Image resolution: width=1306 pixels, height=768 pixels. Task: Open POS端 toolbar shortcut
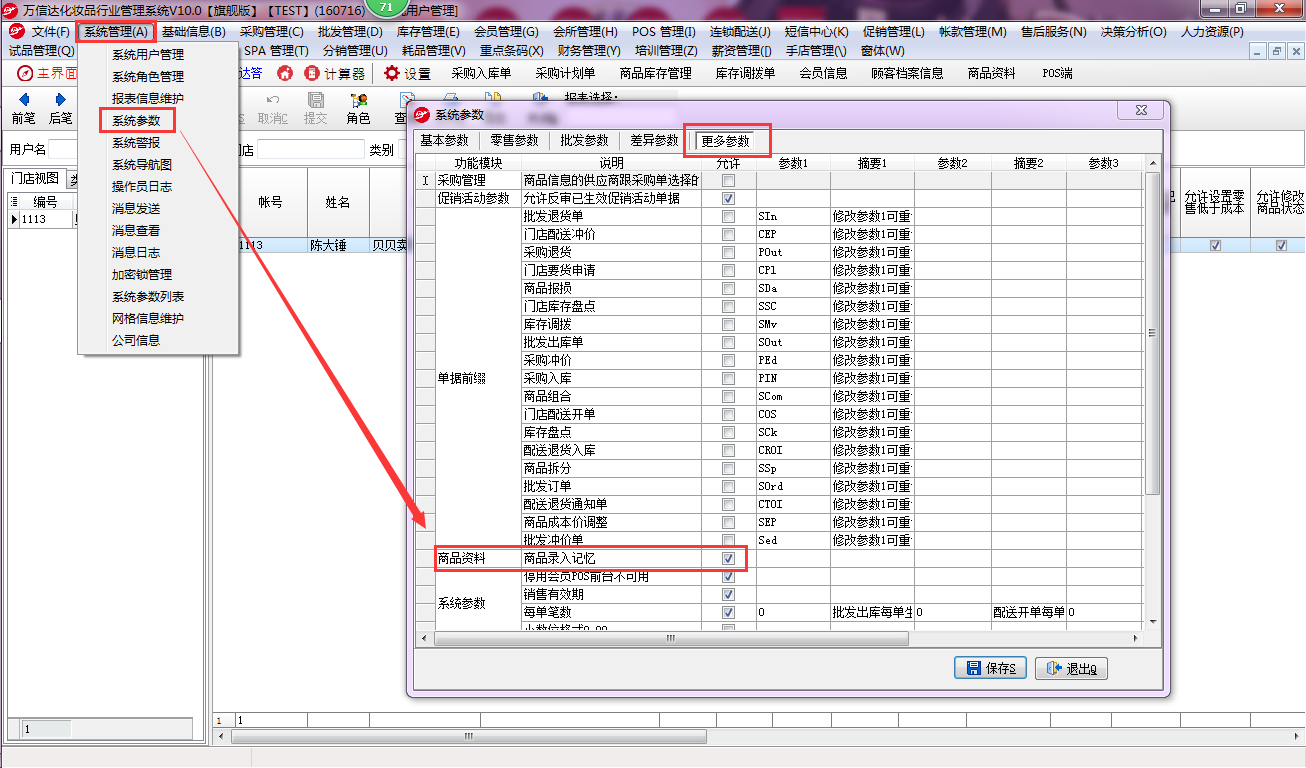click(1057, 73)
